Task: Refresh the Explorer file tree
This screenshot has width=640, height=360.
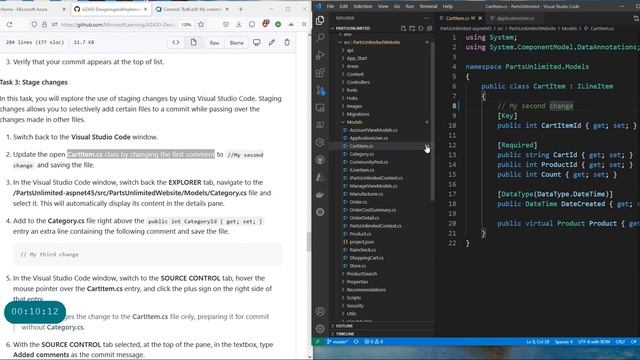Action: [421, 28]
